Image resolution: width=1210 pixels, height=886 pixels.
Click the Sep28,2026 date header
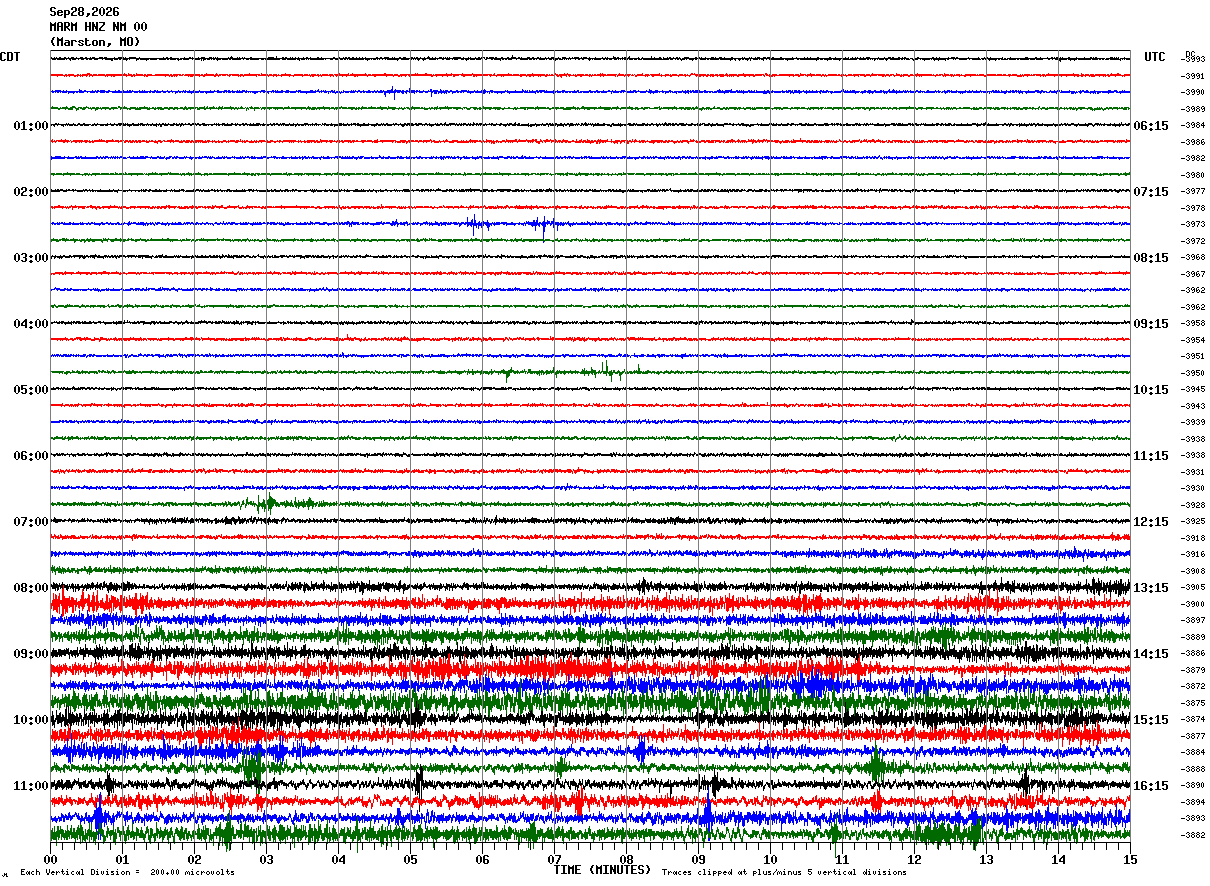coord(84,12)
